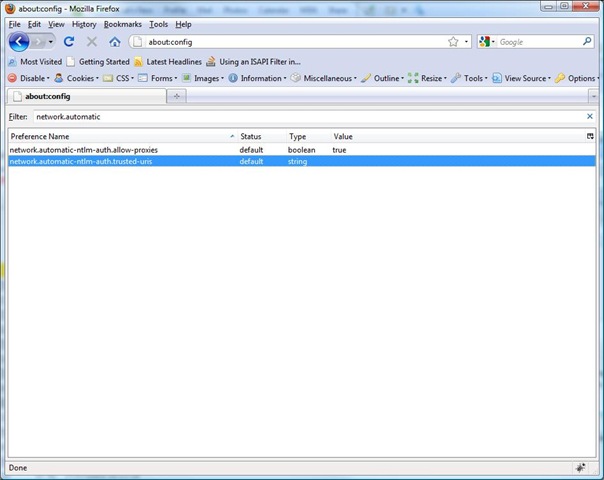Open a new tab with plus button
Image resolution: width=604 pixels, height=480 pixels.
point(177,96)
